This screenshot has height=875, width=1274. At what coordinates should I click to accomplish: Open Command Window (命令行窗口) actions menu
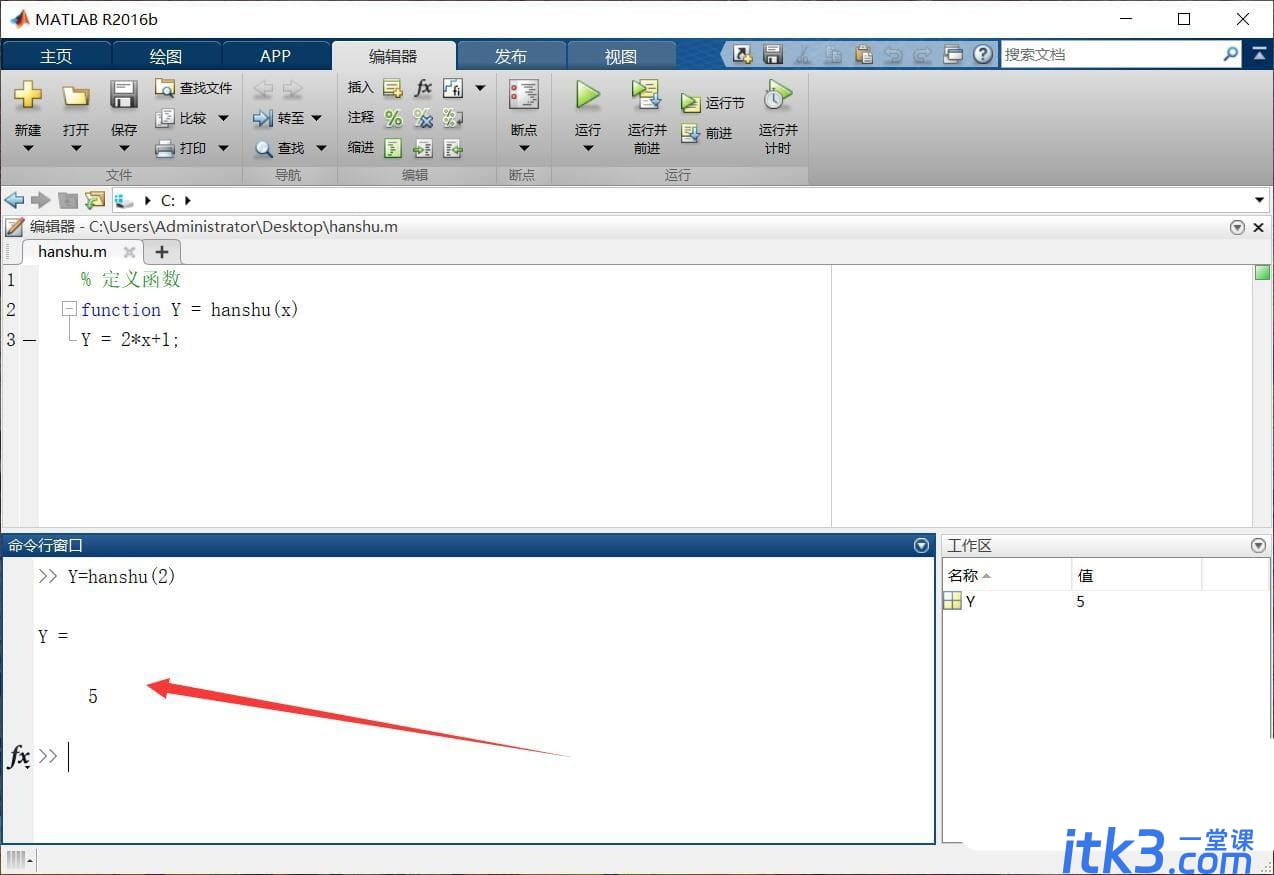click(x=921, y=545)
